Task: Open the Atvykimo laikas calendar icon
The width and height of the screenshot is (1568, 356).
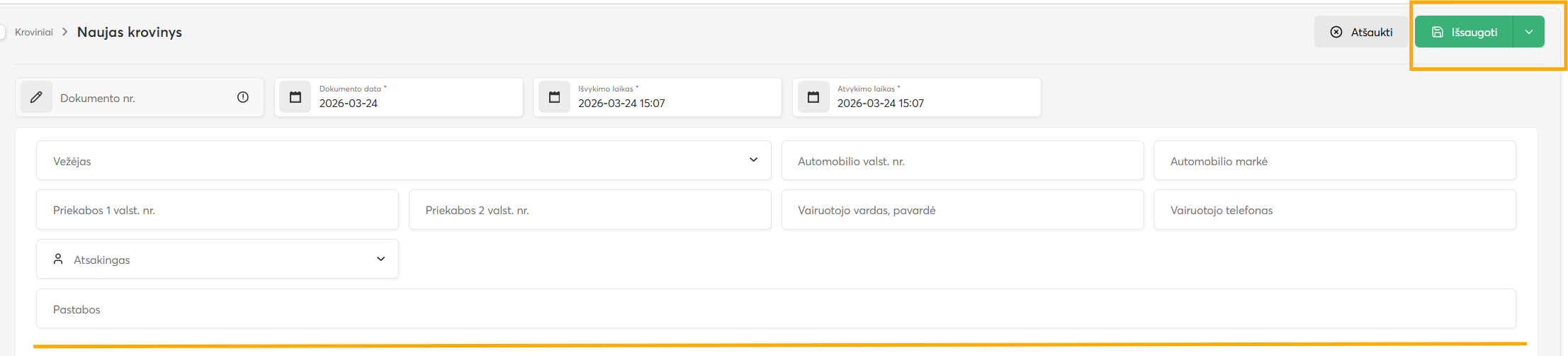Action: 813,97
